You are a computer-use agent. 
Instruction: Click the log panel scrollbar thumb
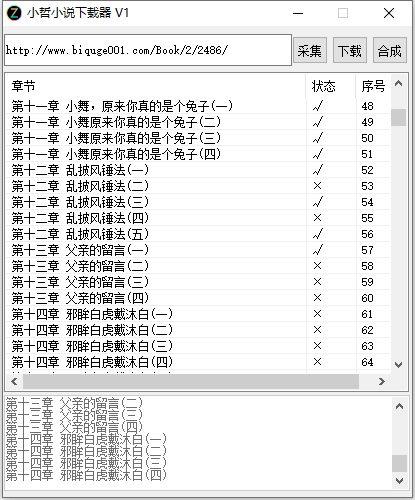point(399,463)
